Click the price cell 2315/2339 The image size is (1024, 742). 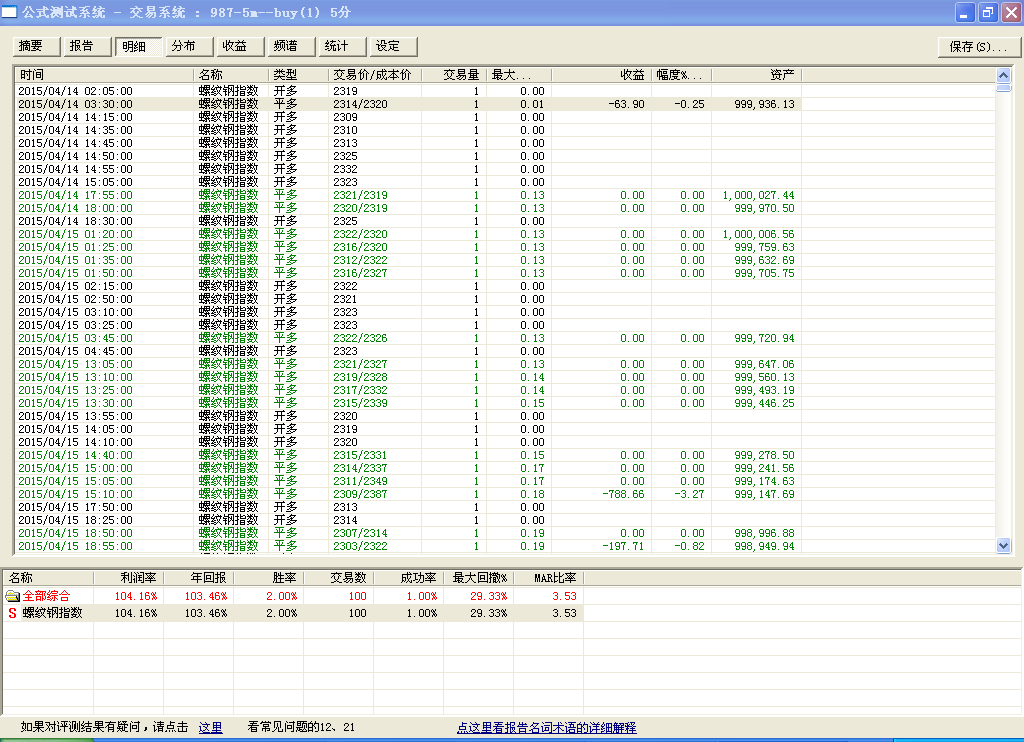(360, 403)
